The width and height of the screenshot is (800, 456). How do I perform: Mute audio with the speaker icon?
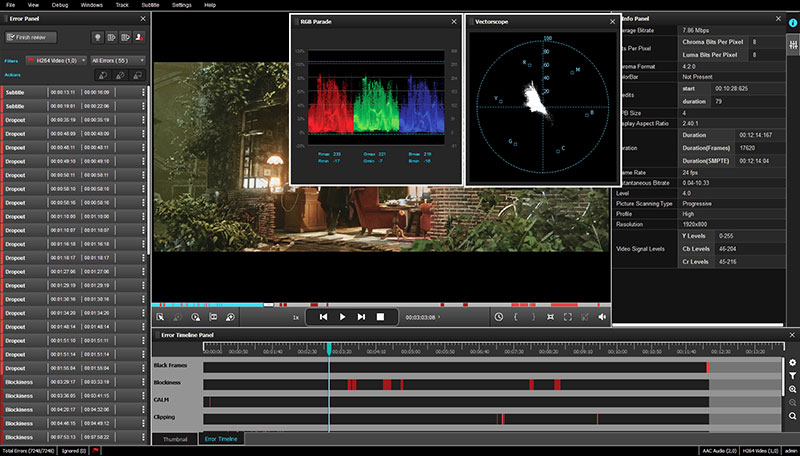602,317
